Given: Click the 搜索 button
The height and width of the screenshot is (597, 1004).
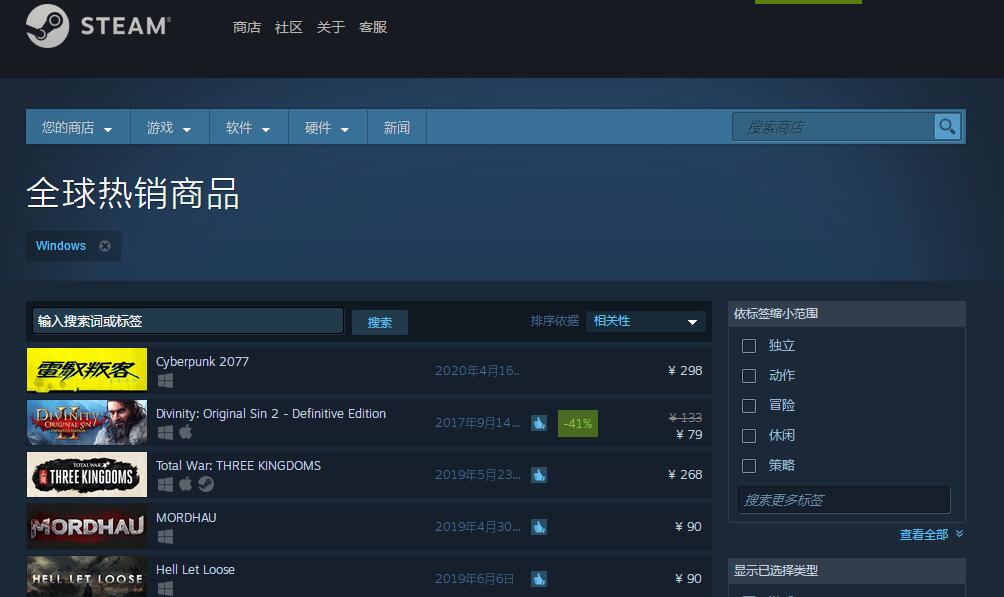Looking at the screenshot, I should tap(380, 322).
